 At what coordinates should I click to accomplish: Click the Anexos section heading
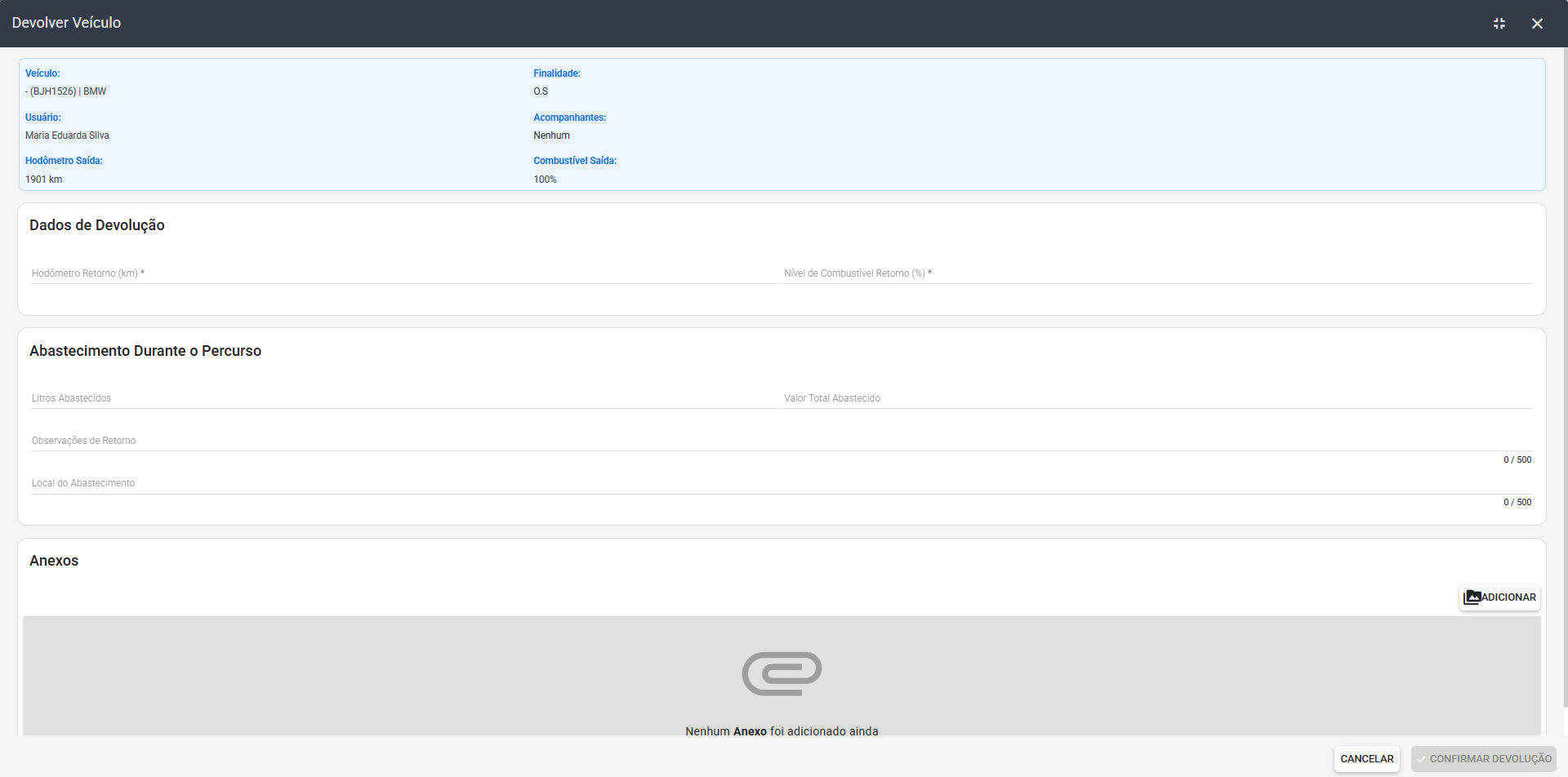(54, 561)
